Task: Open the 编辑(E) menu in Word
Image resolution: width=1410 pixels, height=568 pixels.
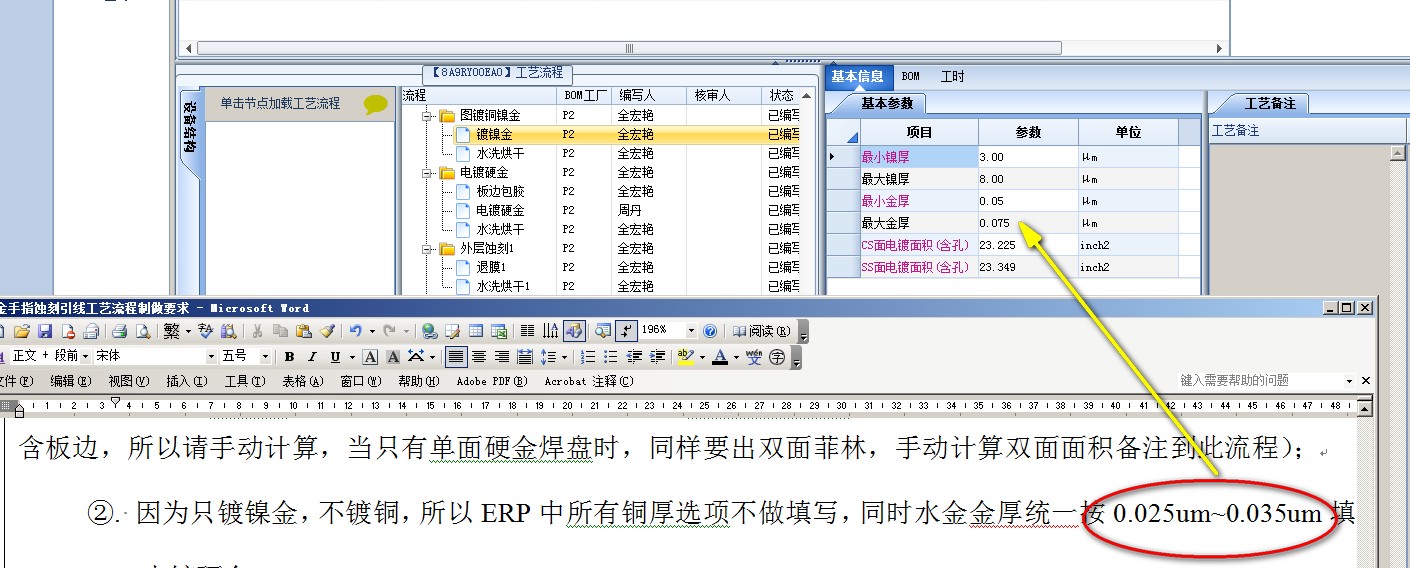Action: (70, 381)
